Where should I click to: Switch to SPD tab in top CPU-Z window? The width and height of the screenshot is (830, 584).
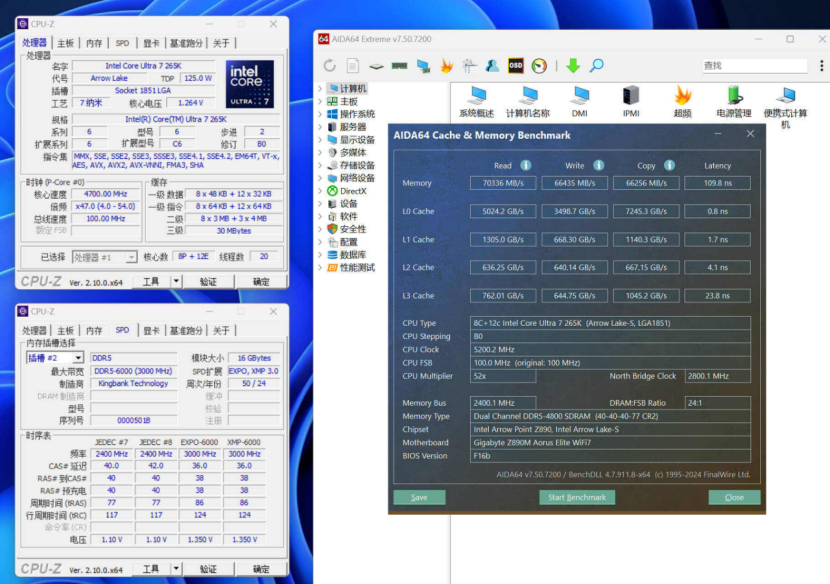[x=122, y=43]
